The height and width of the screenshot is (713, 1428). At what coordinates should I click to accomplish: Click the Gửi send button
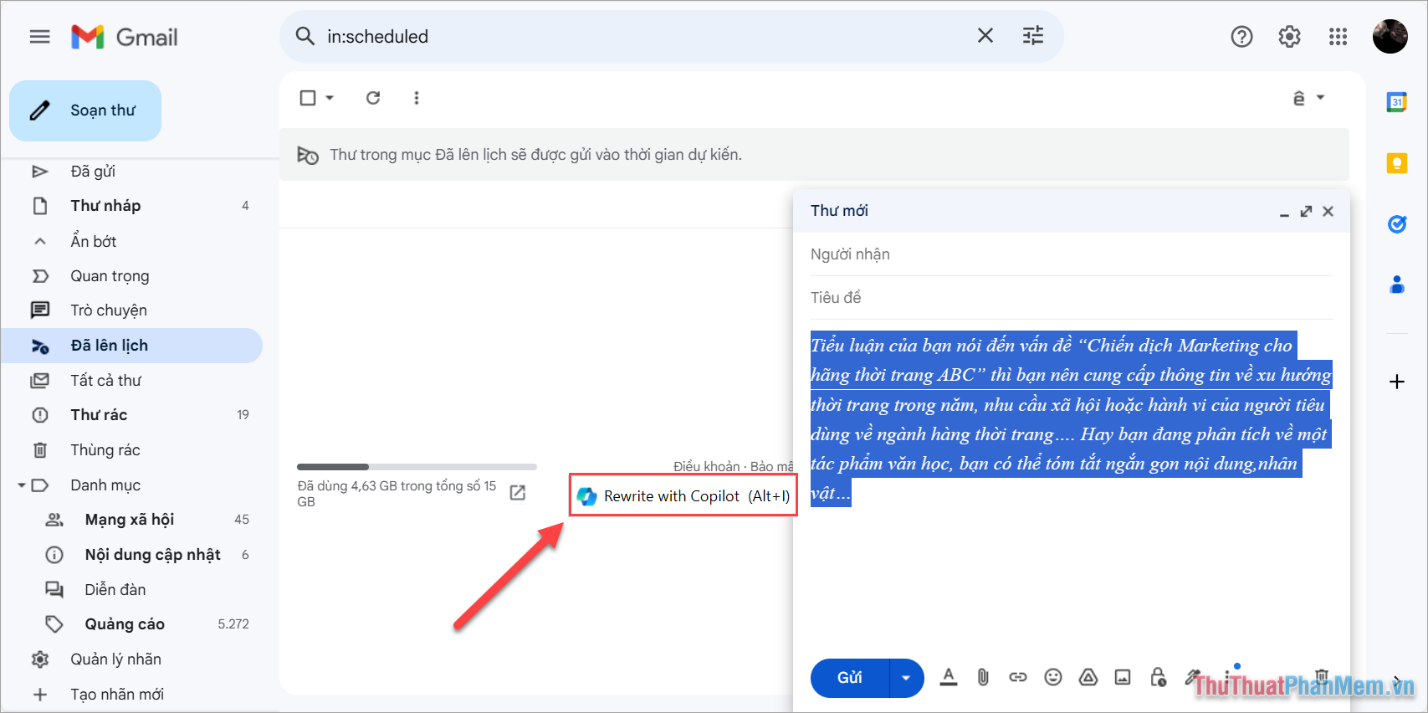(x=850, y=678)
